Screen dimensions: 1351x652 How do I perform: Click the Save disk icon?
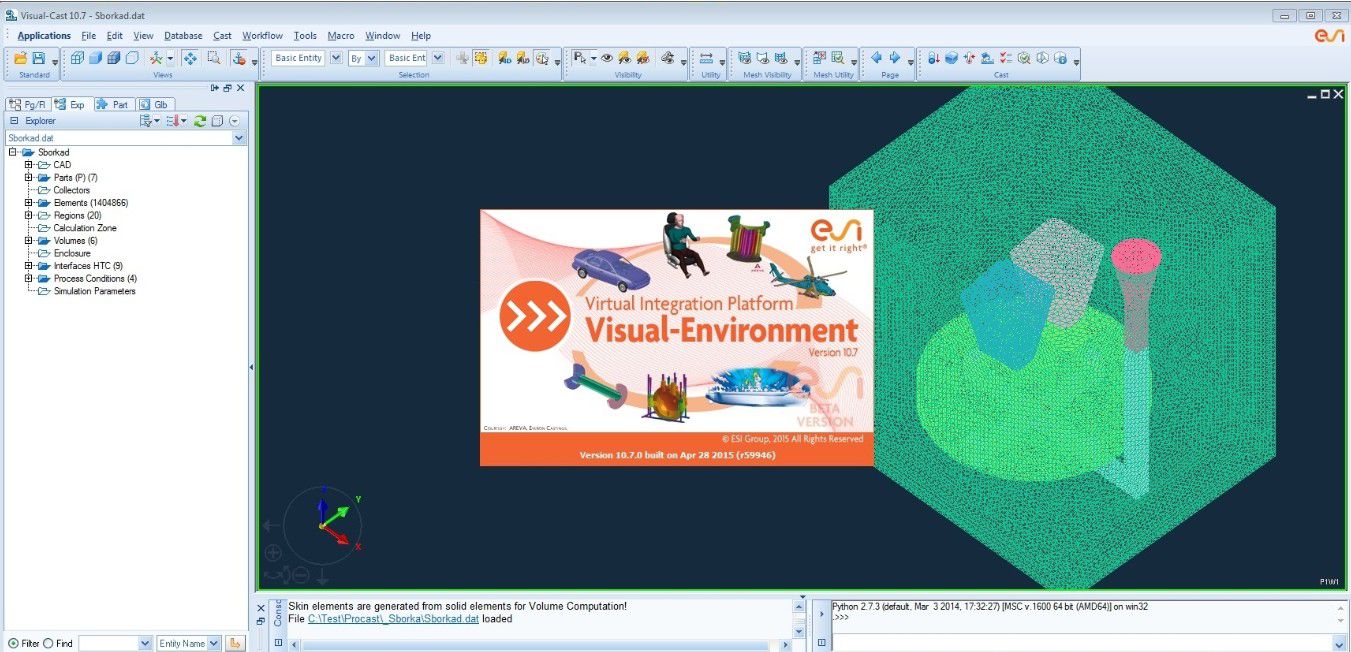coord(38,59)
